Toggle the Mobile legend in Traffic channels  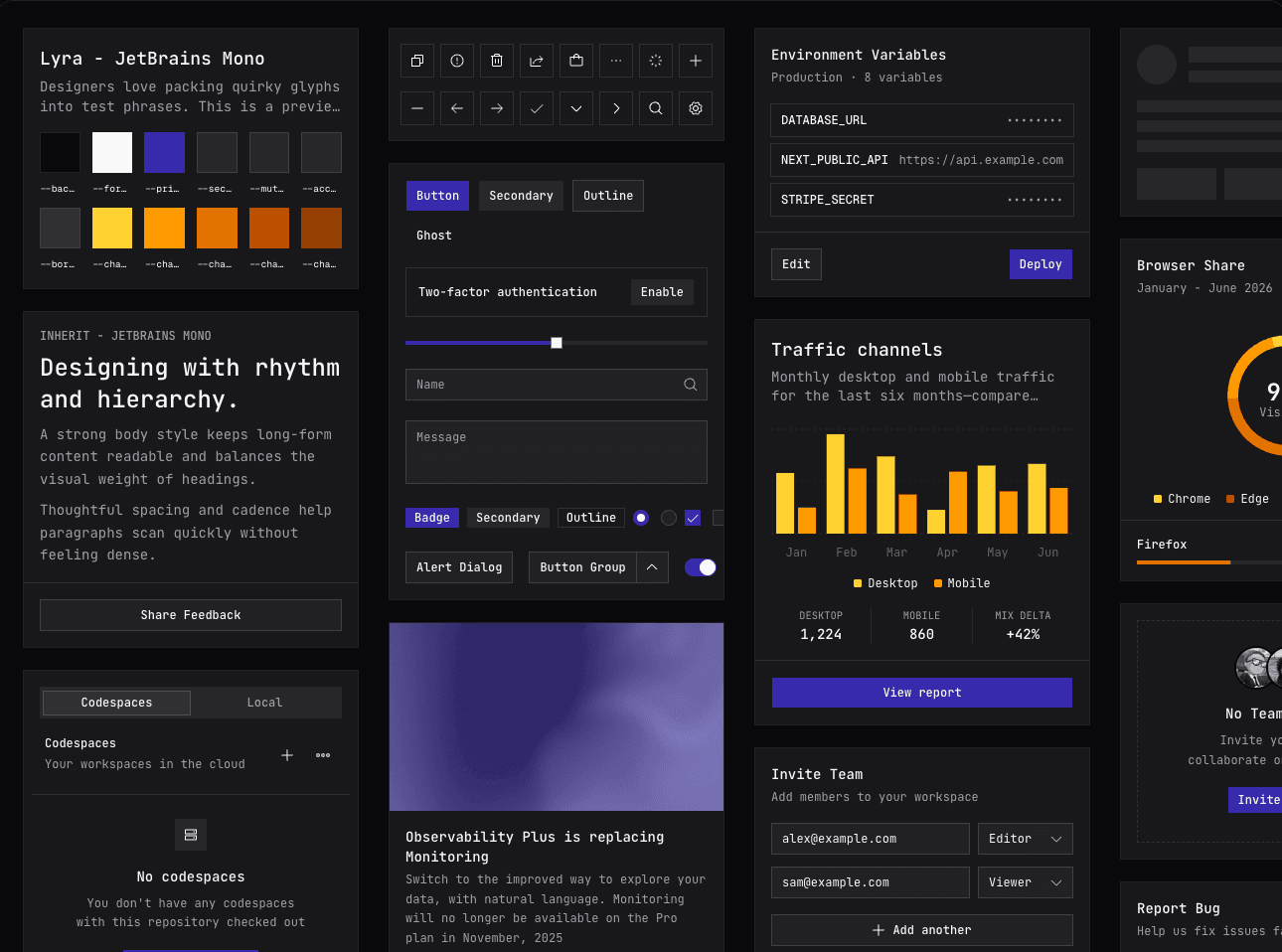click(x=962, y=583)
